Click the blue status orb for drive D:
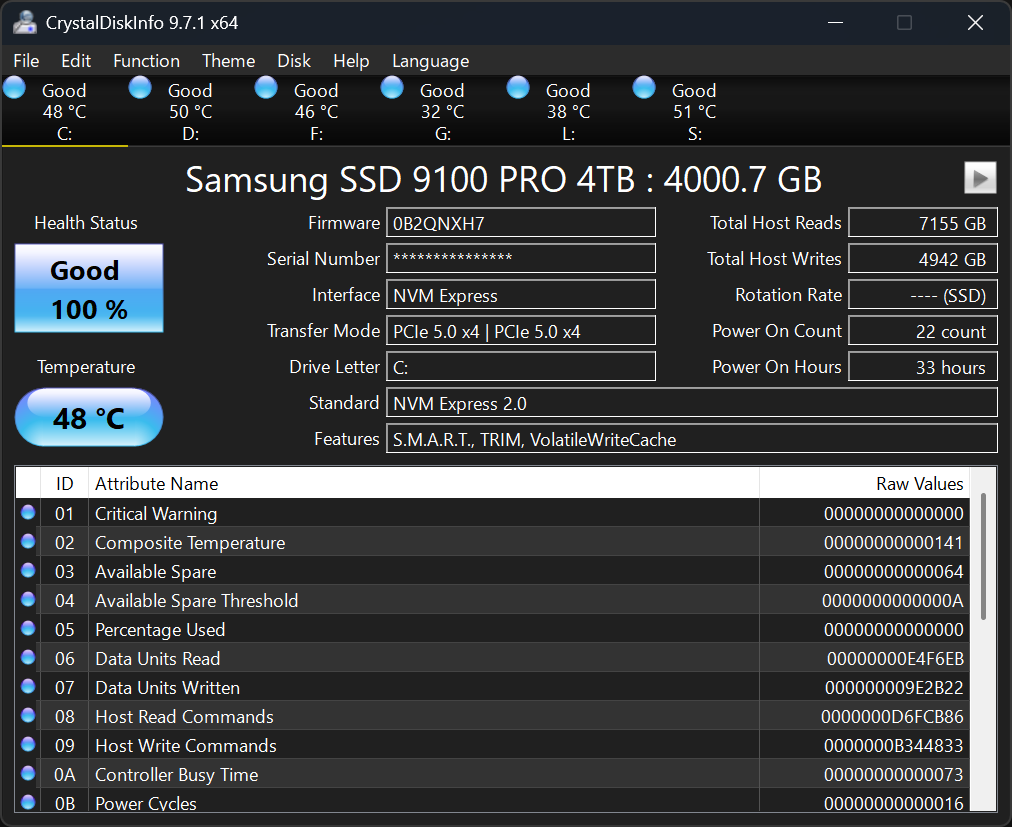Screen dimensions: 1012x827 (140, 88)
